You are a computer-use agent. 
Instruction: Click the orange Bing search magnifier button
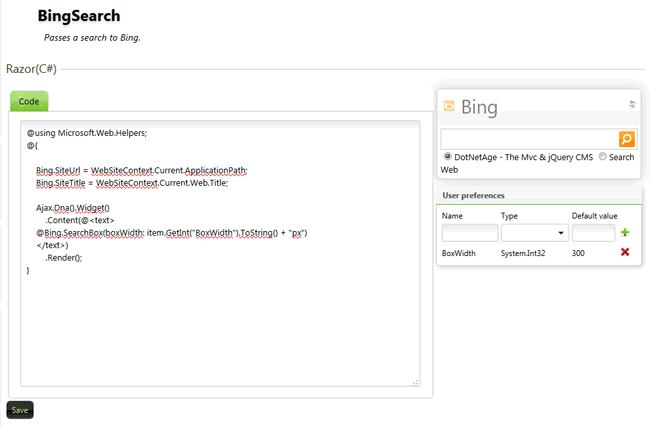pos(626,139)
